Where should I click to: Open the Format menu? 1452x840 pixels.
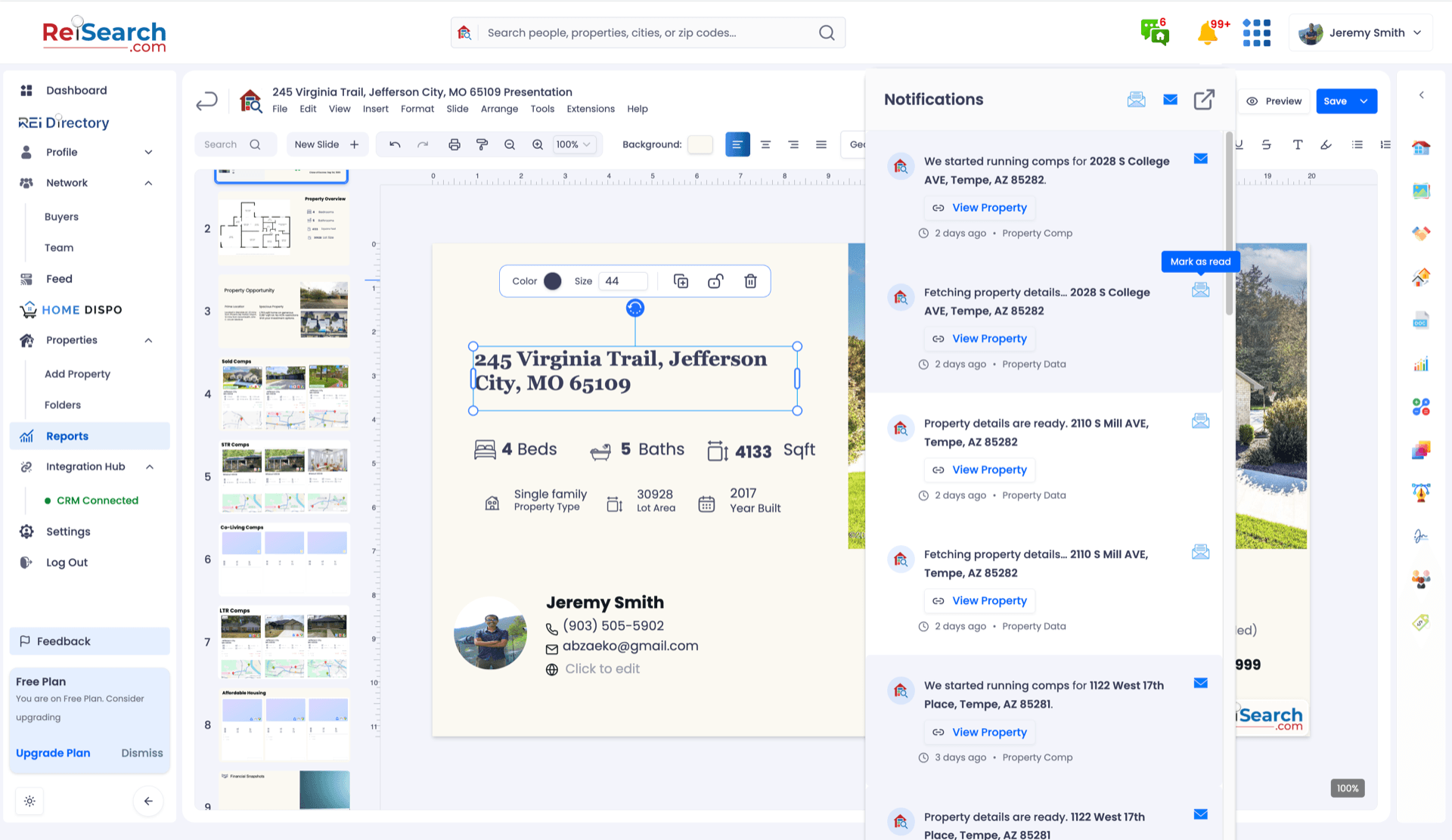[417, 109]
